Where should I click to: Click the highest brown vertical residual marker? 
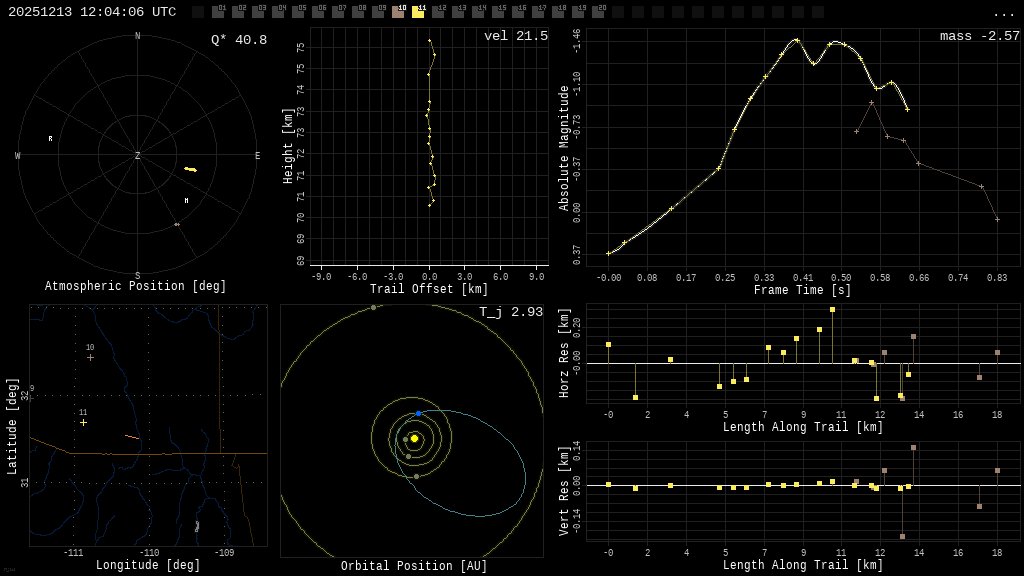tap(913, 447)
